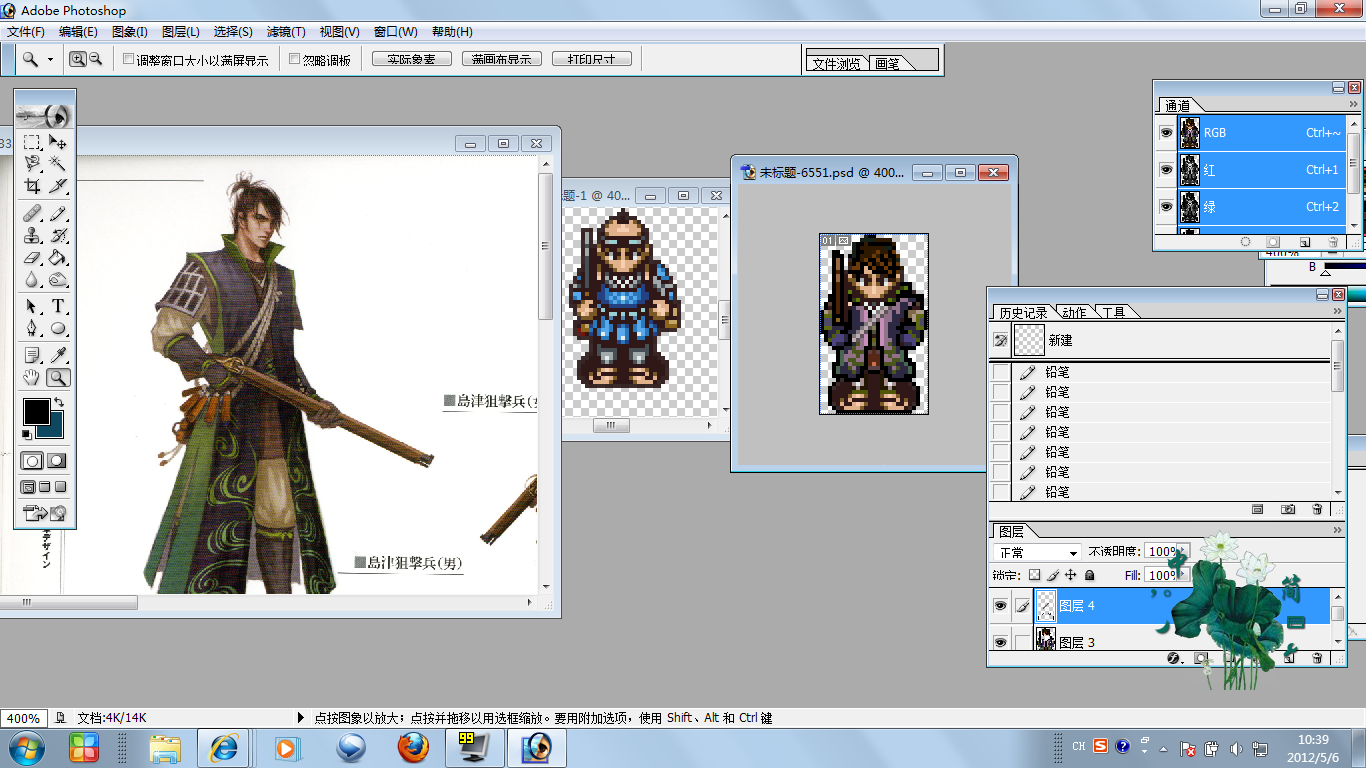The image size is (1366, 768).
Task: Select the Clone Stamp tool
Action: click(32, 236)
